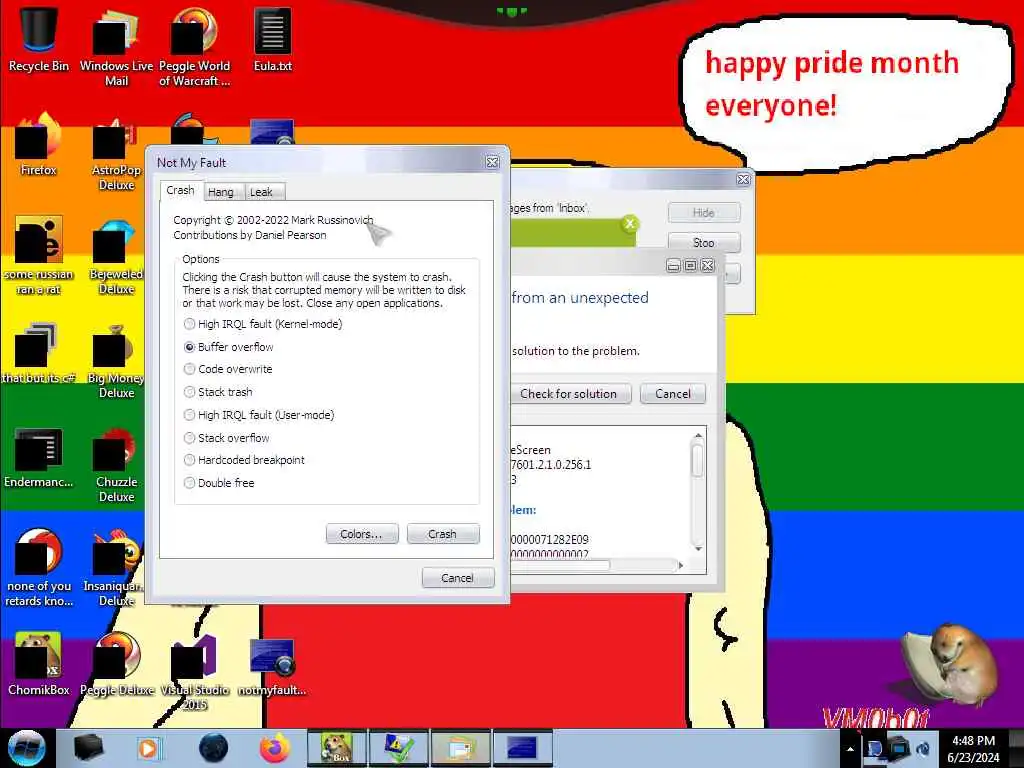Open Windows Live Mail desktop icon
1024x768 pixels.
(116, 46)
